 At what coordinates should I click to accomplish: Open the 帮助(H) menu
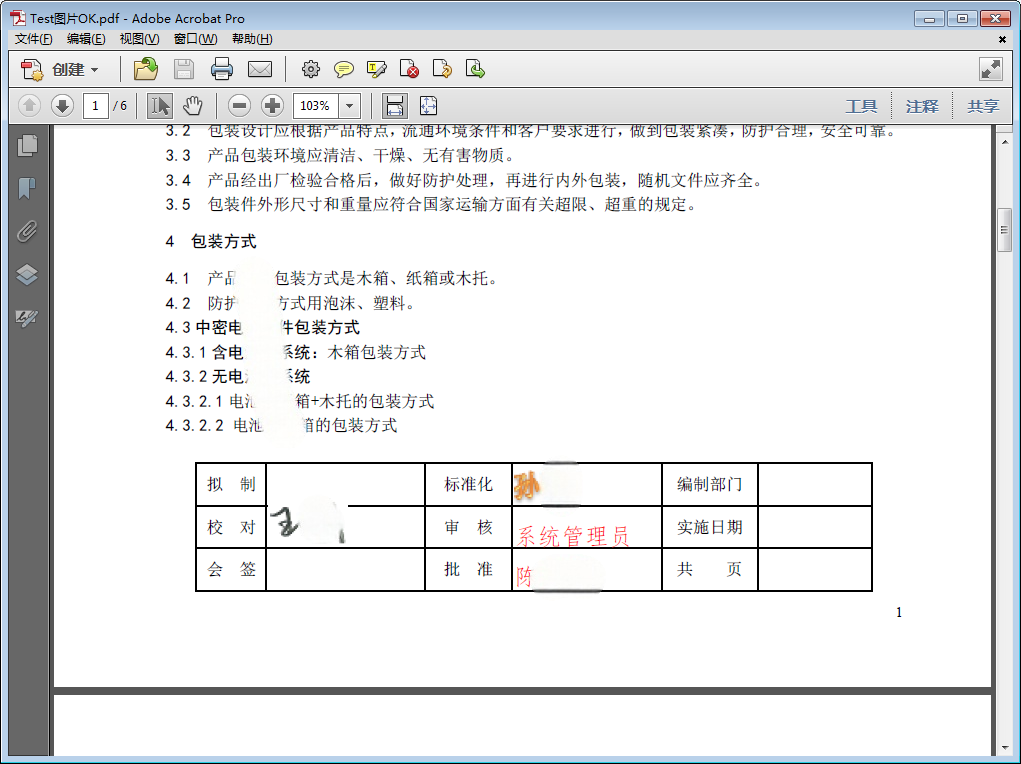pos(251,39)
